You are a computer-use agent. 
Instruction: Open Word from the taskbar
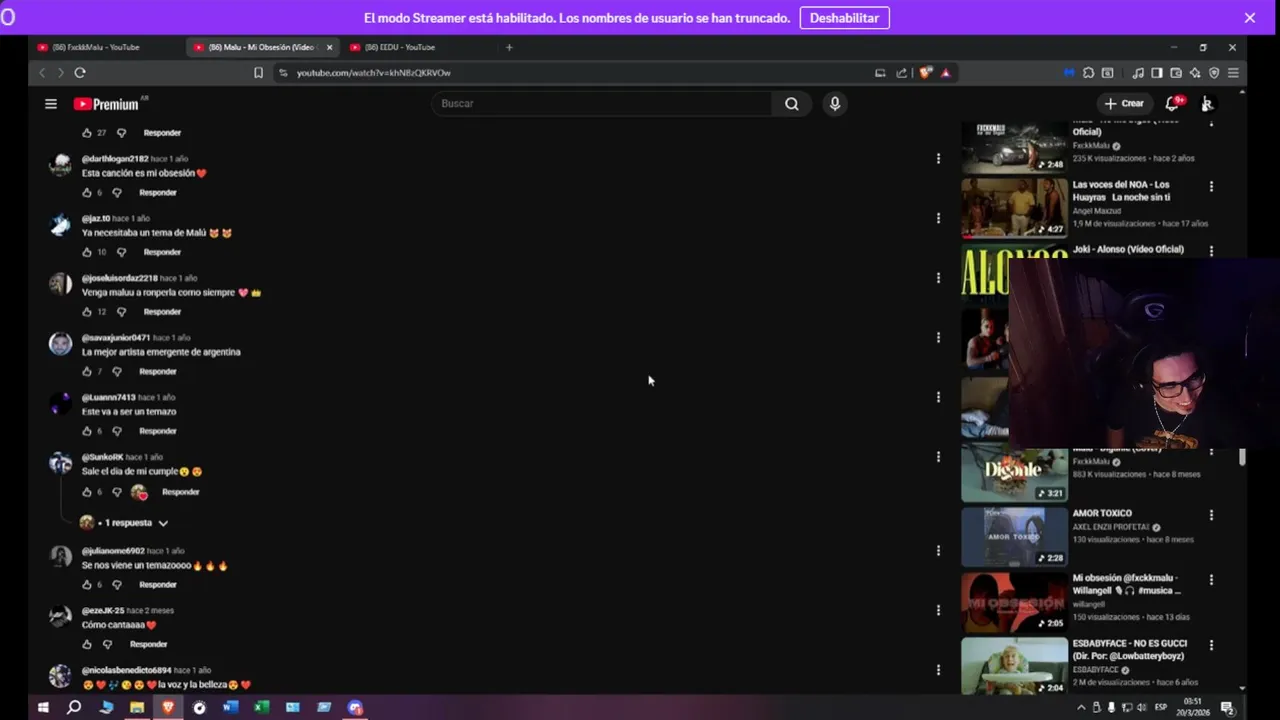(230, 707)
